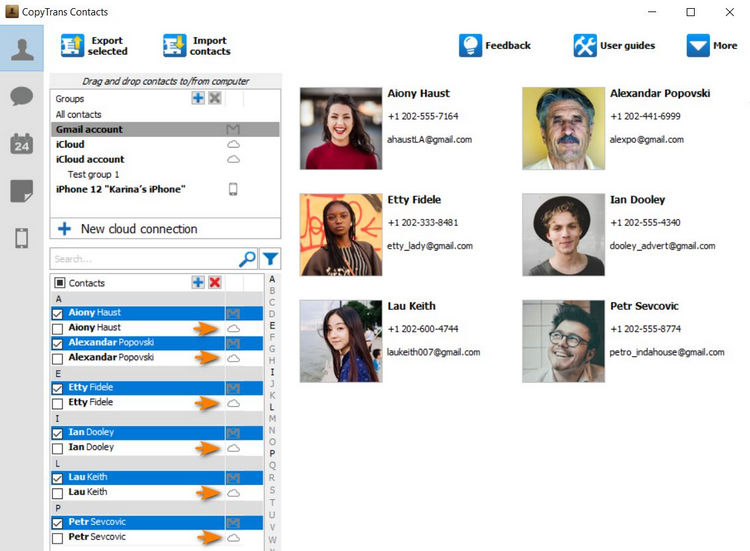Click the Export selected button
The image size is (750, 551).
pyautogui.click(x=94, y=46)
